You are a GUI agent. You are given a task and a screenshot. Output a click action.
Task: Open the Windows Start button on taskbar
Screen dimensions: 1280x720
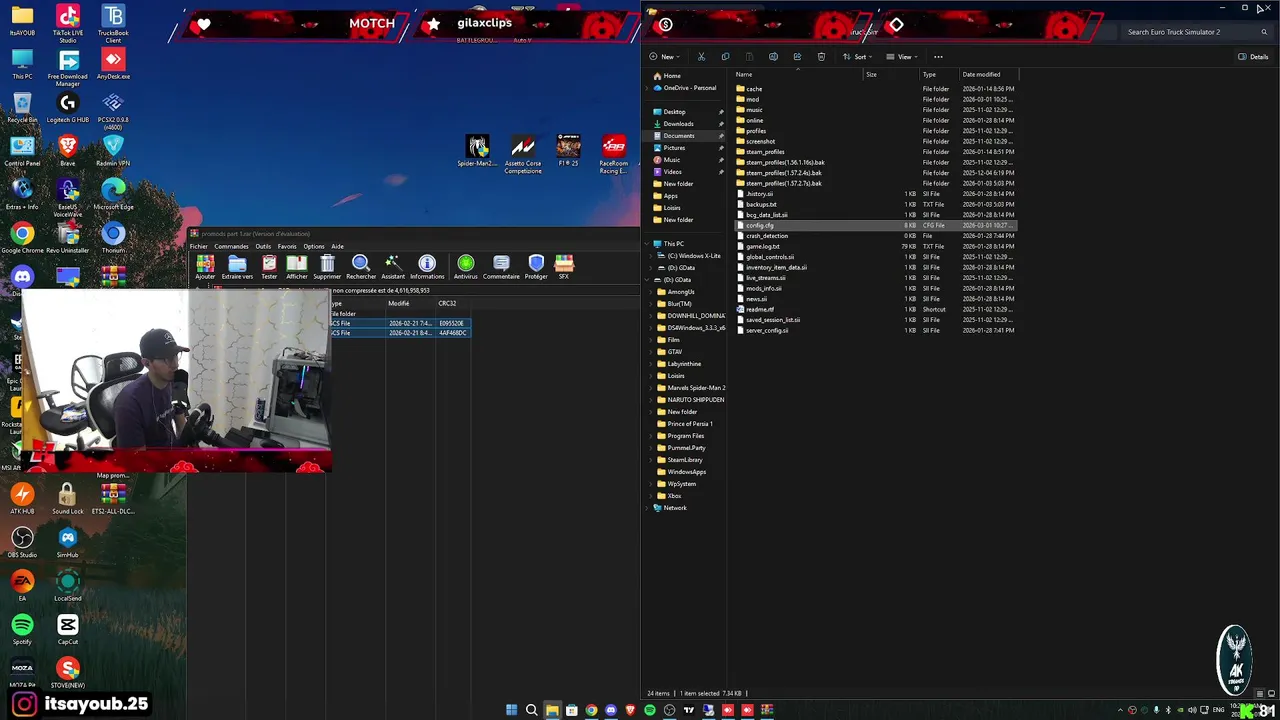coord(511,710)
